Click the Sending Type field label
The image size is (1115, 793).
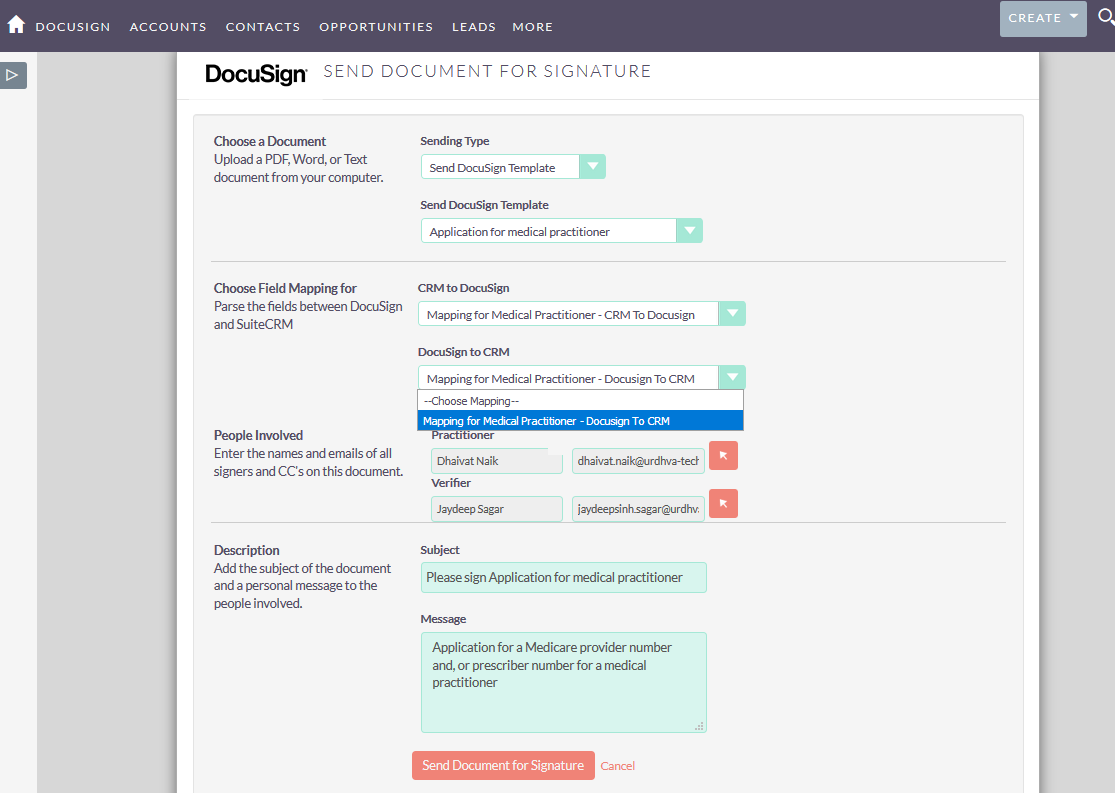point(454,141)
